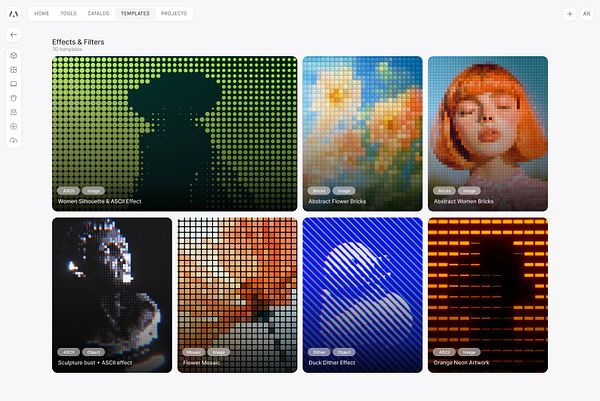Click the plus button in the top right
600x401 pixels.
570,14
